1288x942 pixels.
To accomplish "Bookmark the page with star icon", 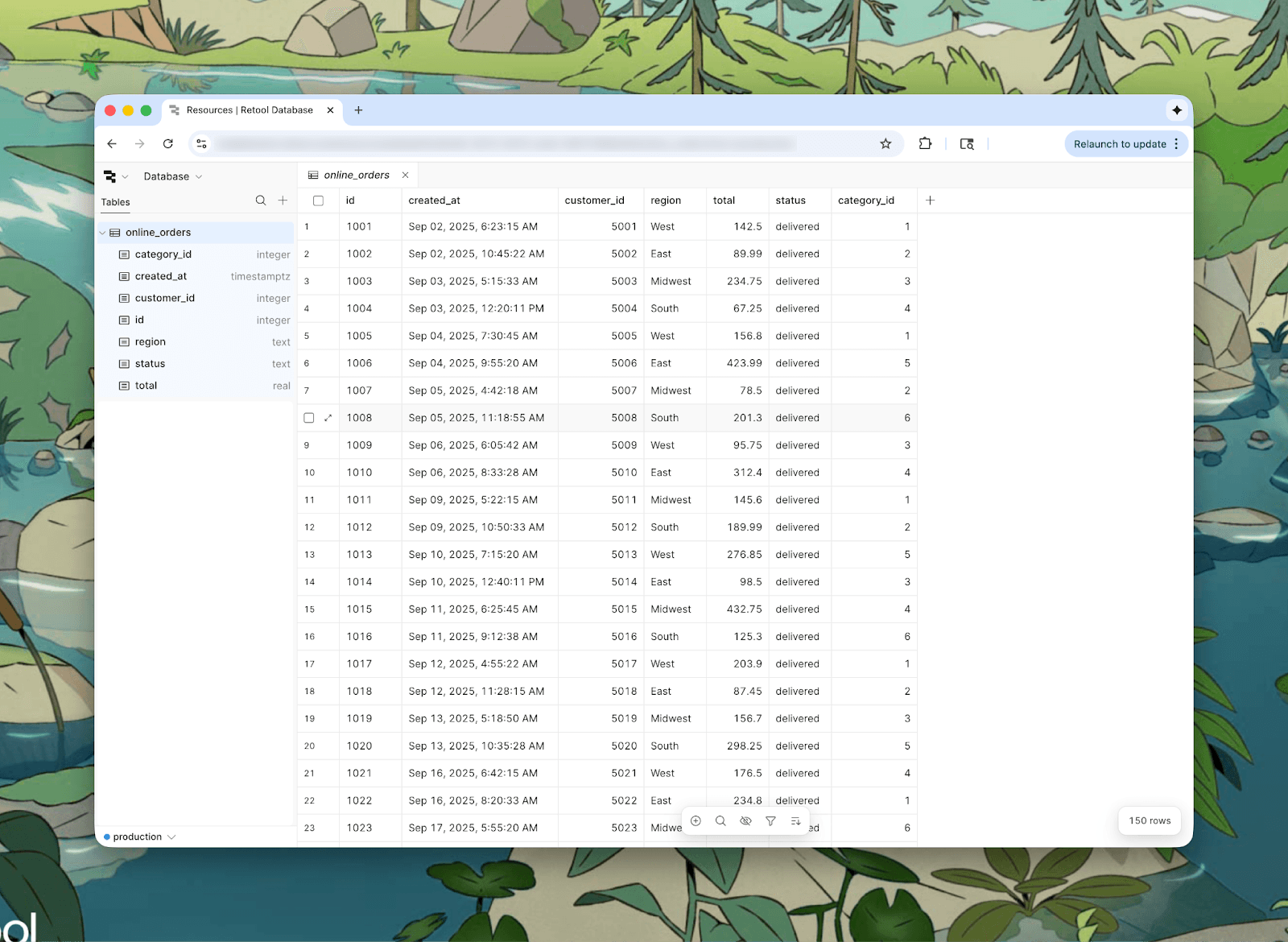I will tap(885, 144).
